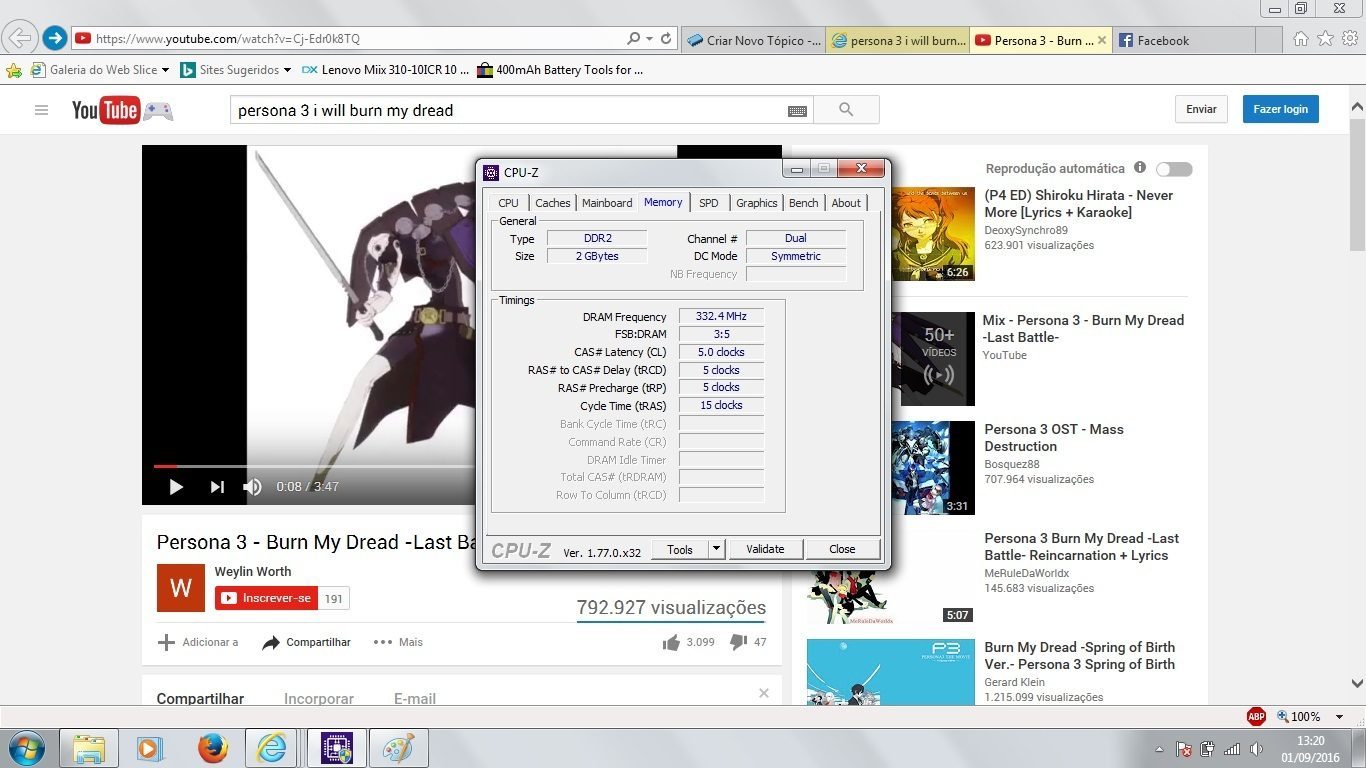Play the video with the play button

(176, 487)
